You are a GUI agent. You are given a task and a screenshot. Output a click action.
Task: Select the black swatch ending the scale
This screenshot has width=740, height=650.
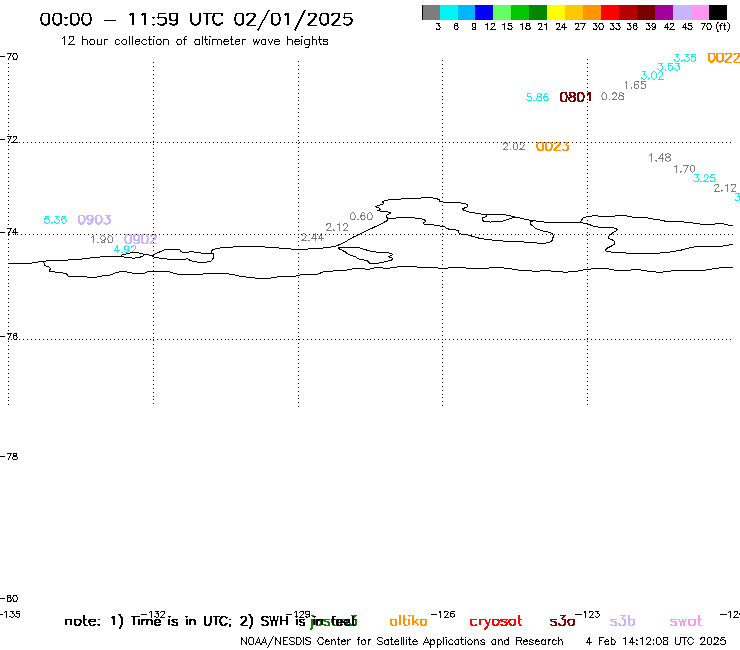coord(718,12)
